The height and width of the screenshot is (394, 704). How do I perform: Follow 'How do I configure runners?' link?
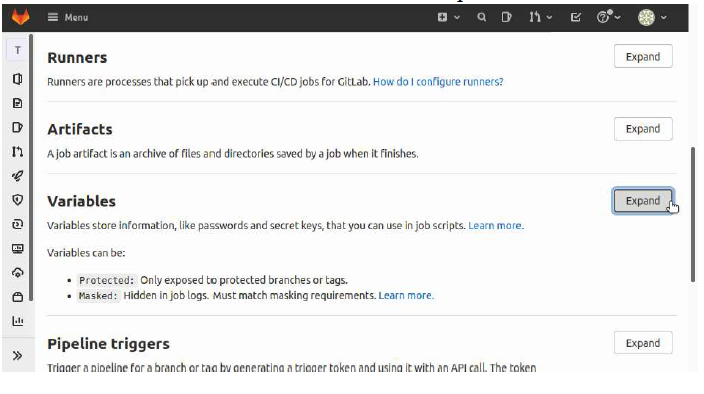point(438,82)
